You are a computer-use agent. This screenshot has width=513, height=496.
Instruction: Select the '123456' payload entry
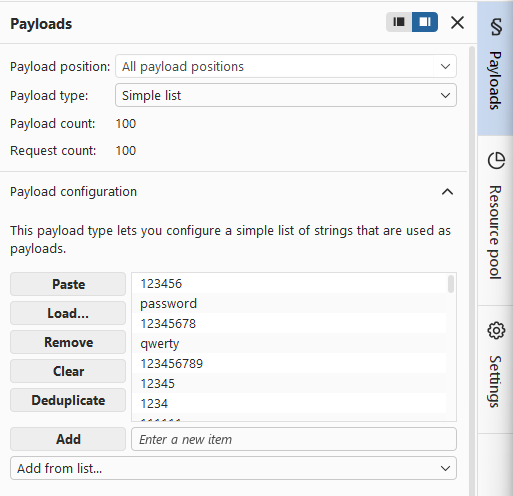(289, 284)
